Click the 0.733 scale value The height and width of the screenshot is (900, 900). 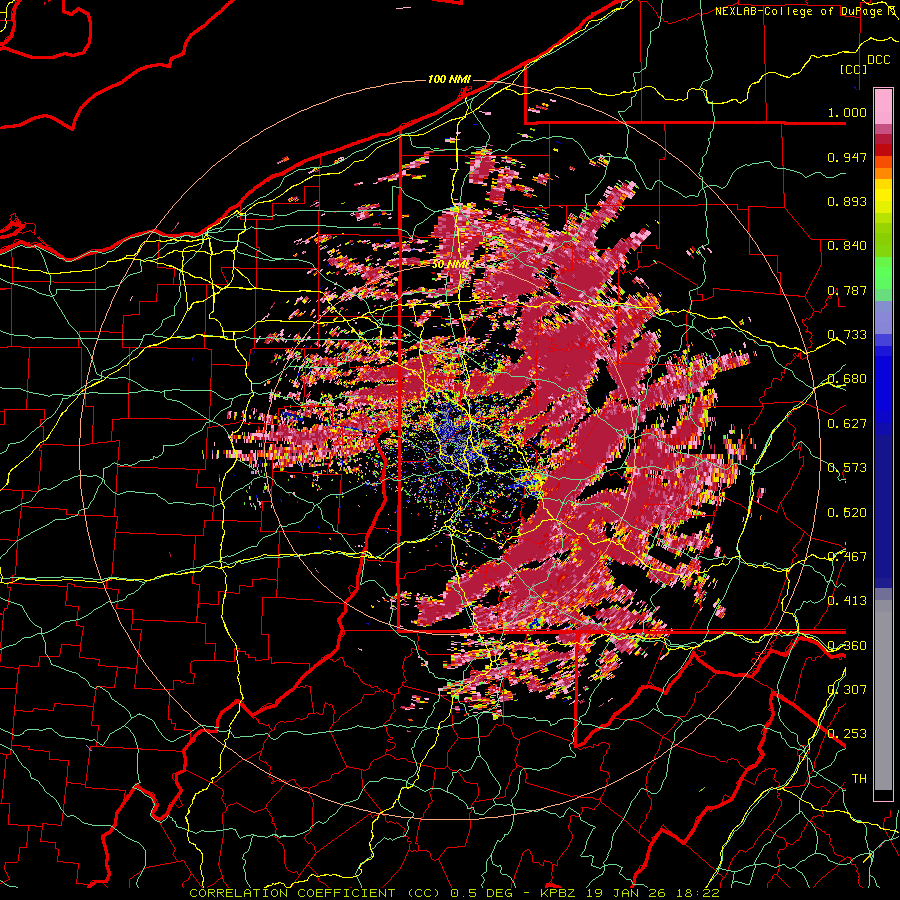pos(847,335)
